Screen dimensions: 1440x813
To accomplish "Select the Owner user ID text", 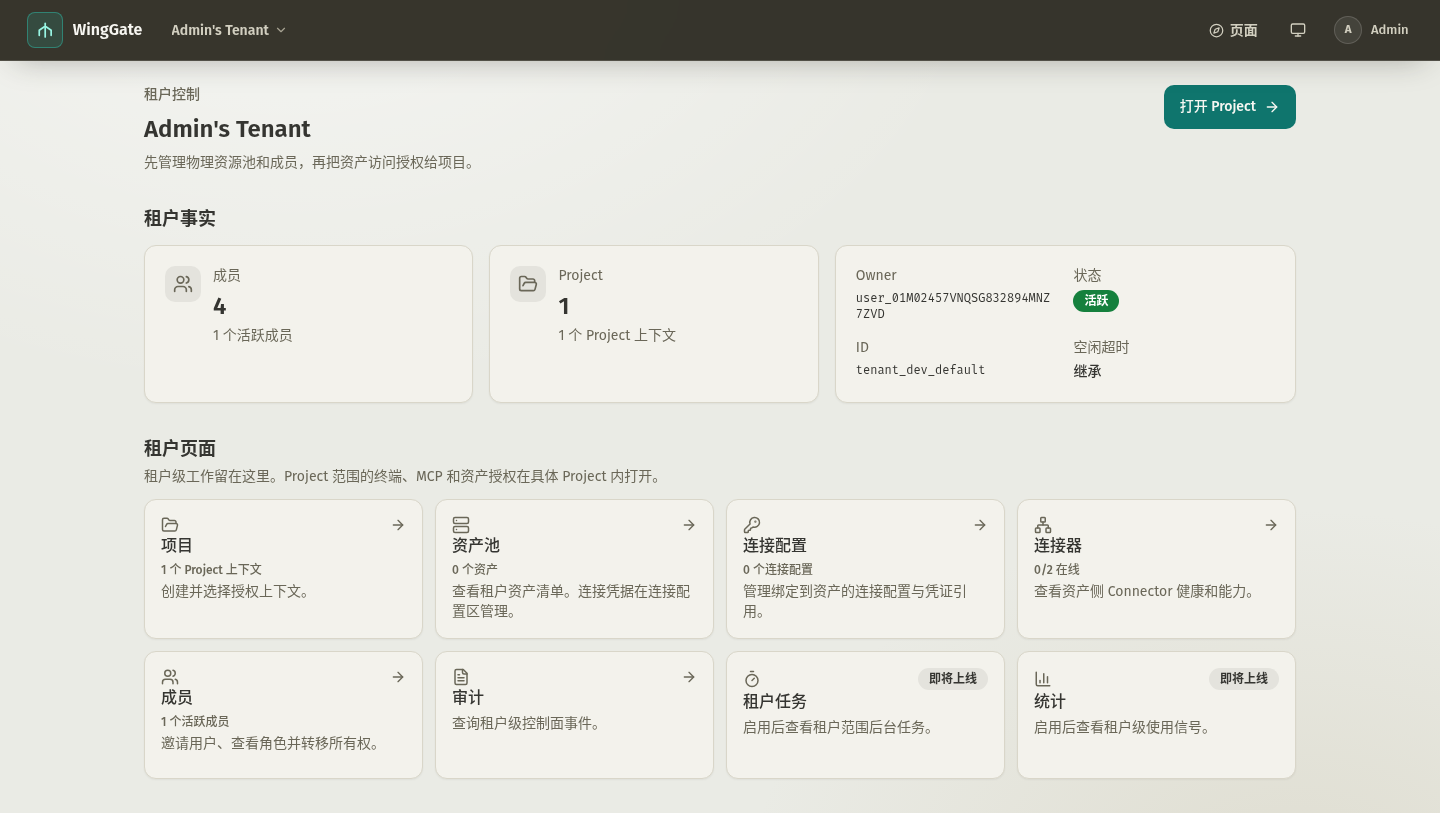I will point(953,306).
